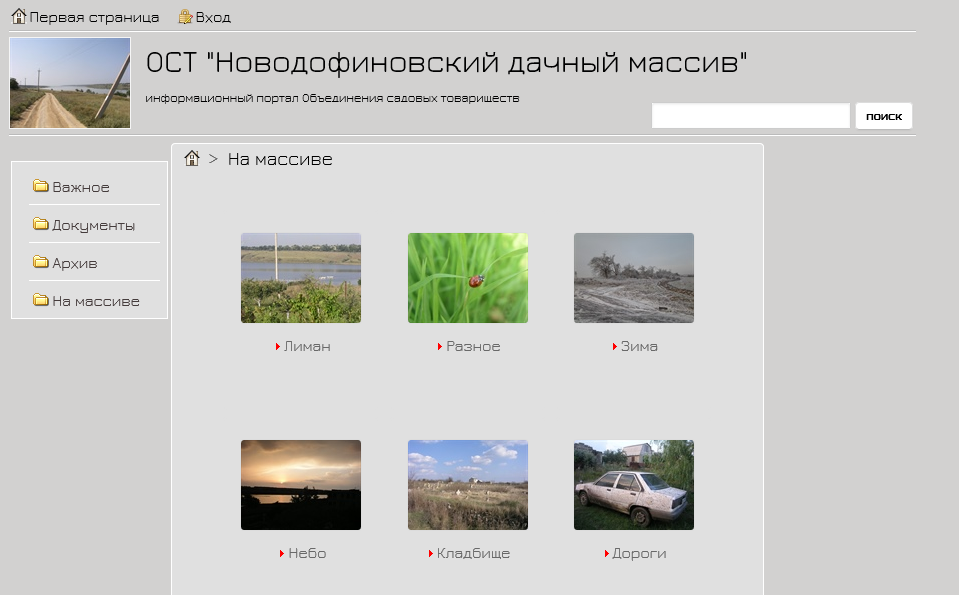959x595 pixels.
Task: Click the Кладбище album caption link
Action: [x=473, y=554]
